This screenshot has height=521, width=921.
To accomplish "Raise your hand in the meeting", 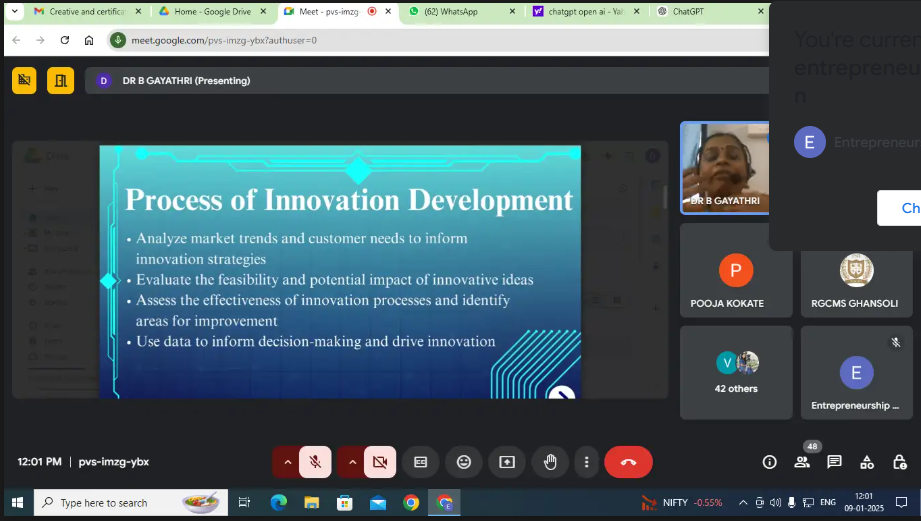I will (x=550, y=462).
